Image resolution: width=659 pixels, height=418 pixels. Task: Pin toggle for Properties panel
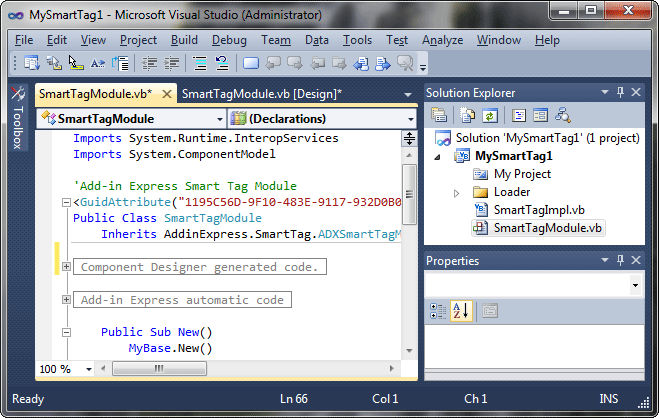pyautogui.click(x=620, y=260)
